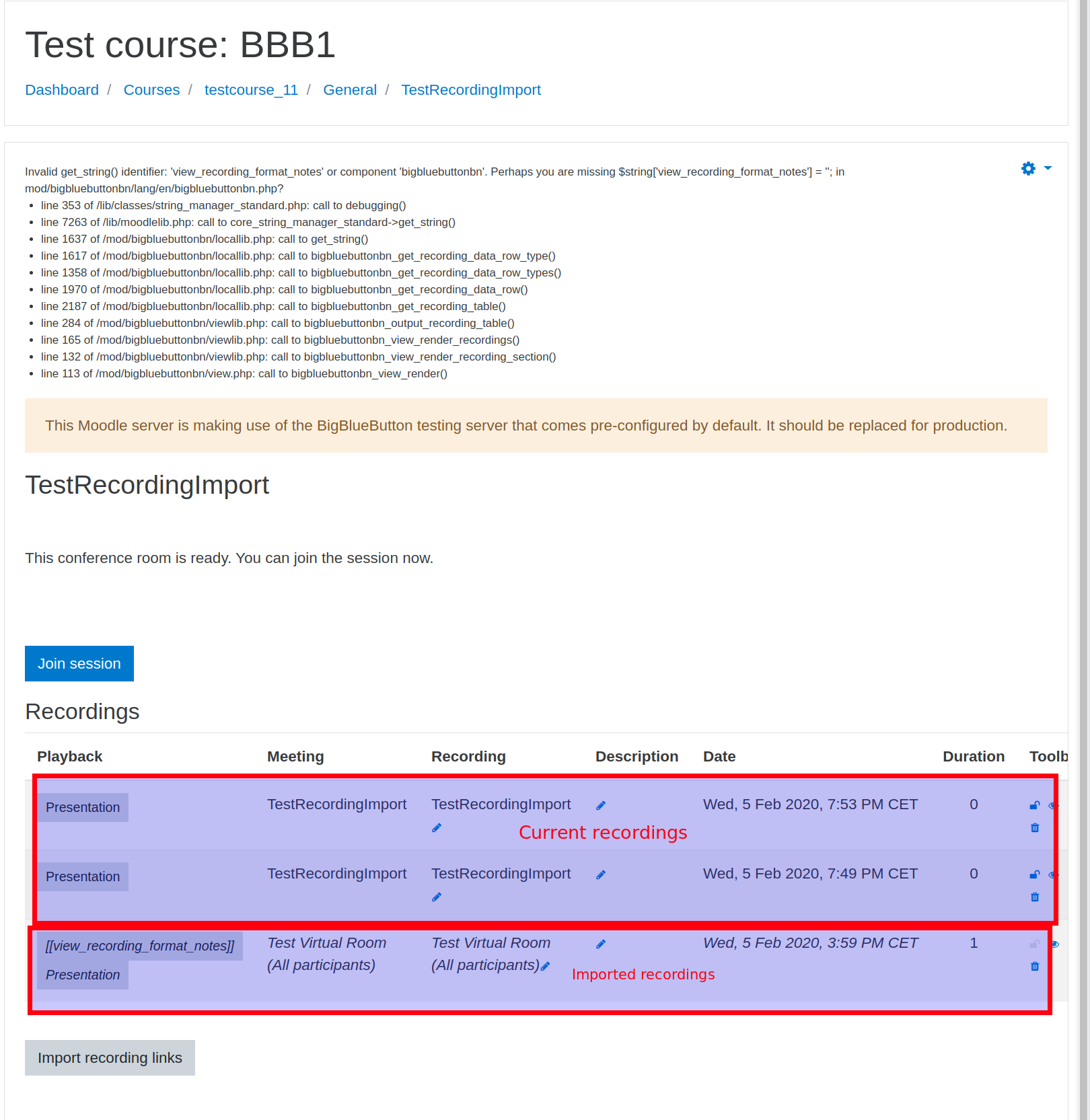The width and height of the screenshot is (1090, 1120).
Task: Click stack trace 'line 7263 of /lib/moodlelib.php'
Action: point(248,222)
